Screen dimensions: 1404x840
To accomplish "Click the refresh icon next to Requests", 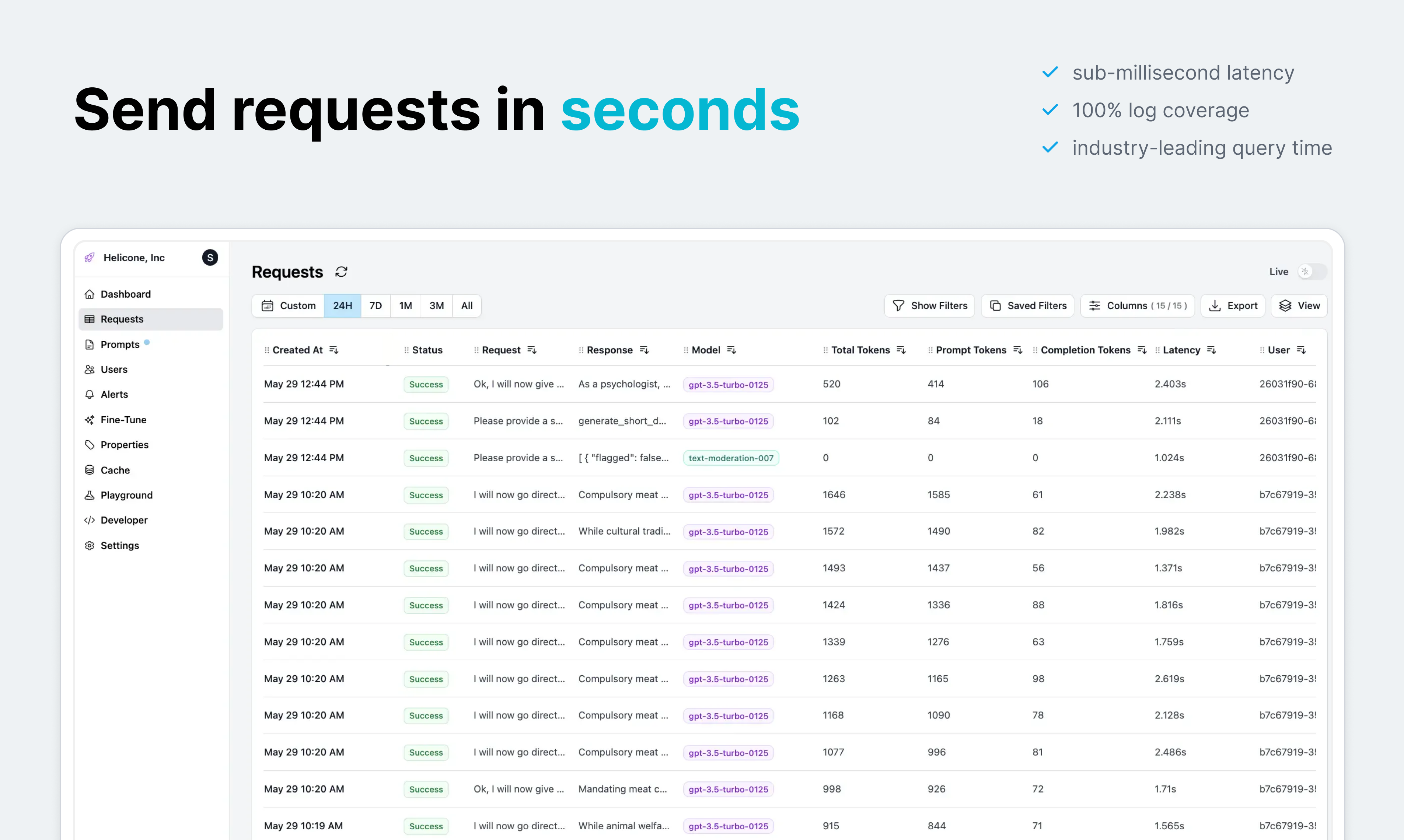I will 341,272.
